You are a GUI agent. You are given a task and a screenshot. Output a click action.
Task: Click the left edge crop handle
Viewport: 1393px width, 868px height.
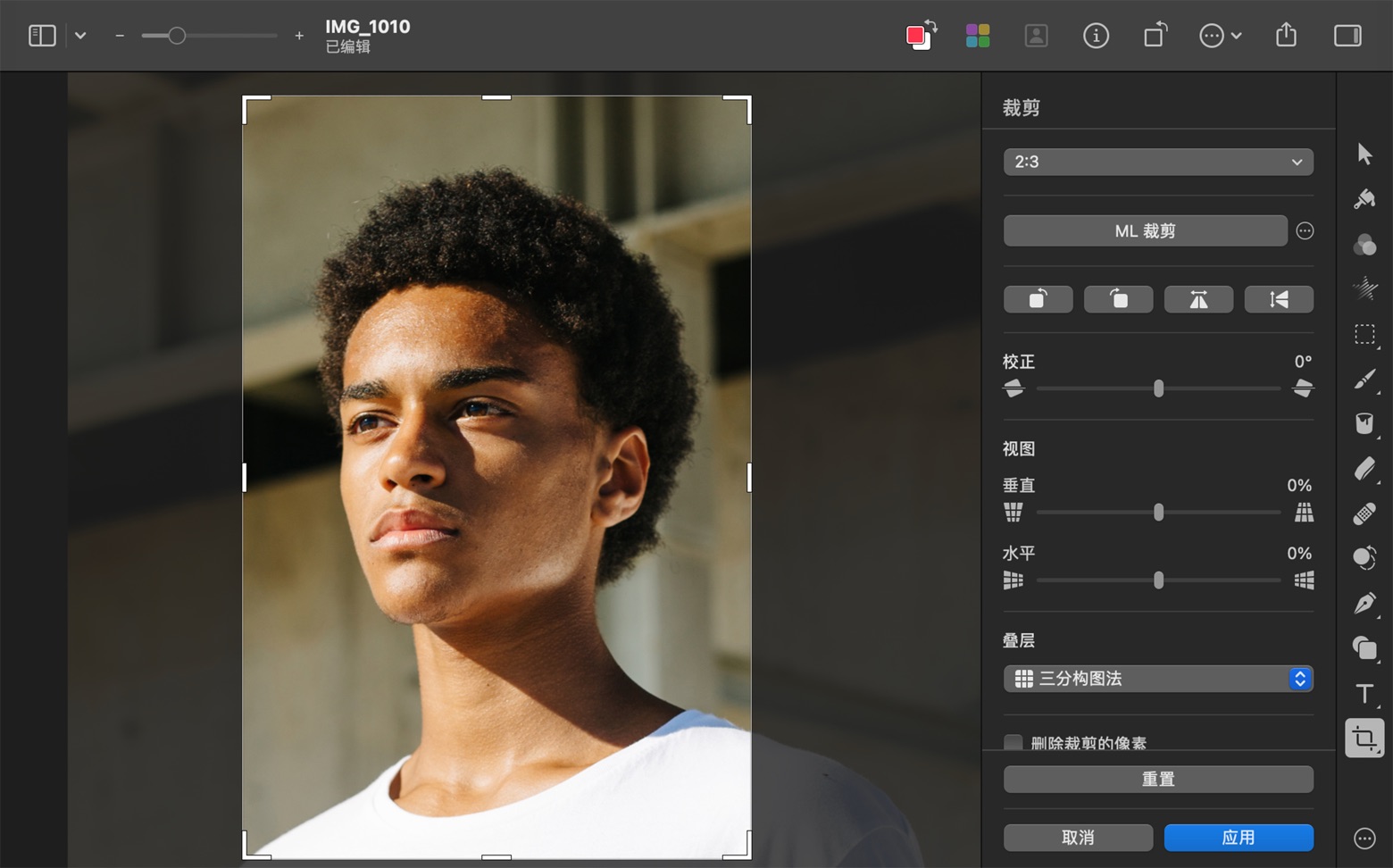click(245, 478)
